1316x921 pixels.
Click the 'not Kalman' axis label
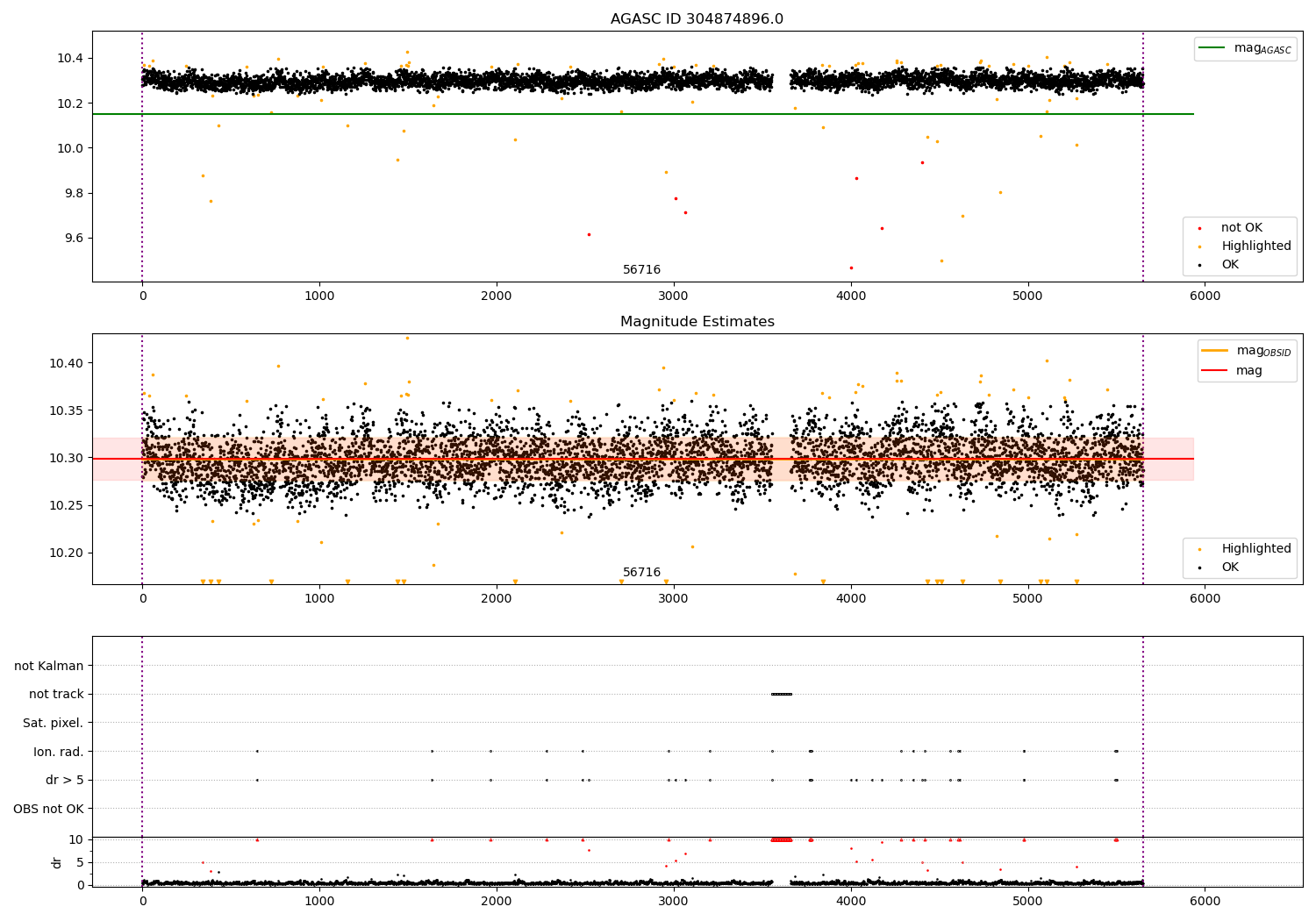[x=49, y=666]
